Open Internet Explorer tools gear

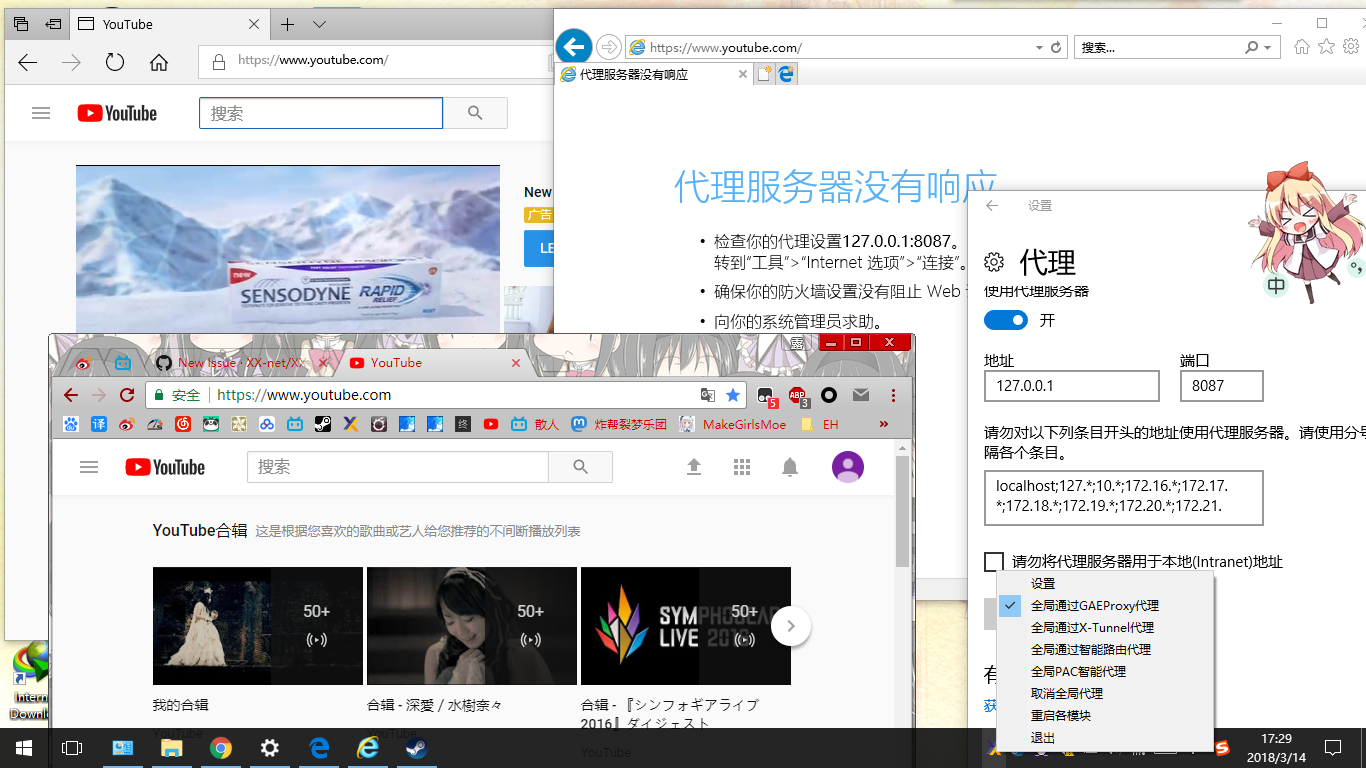(x=1350, y=46)
